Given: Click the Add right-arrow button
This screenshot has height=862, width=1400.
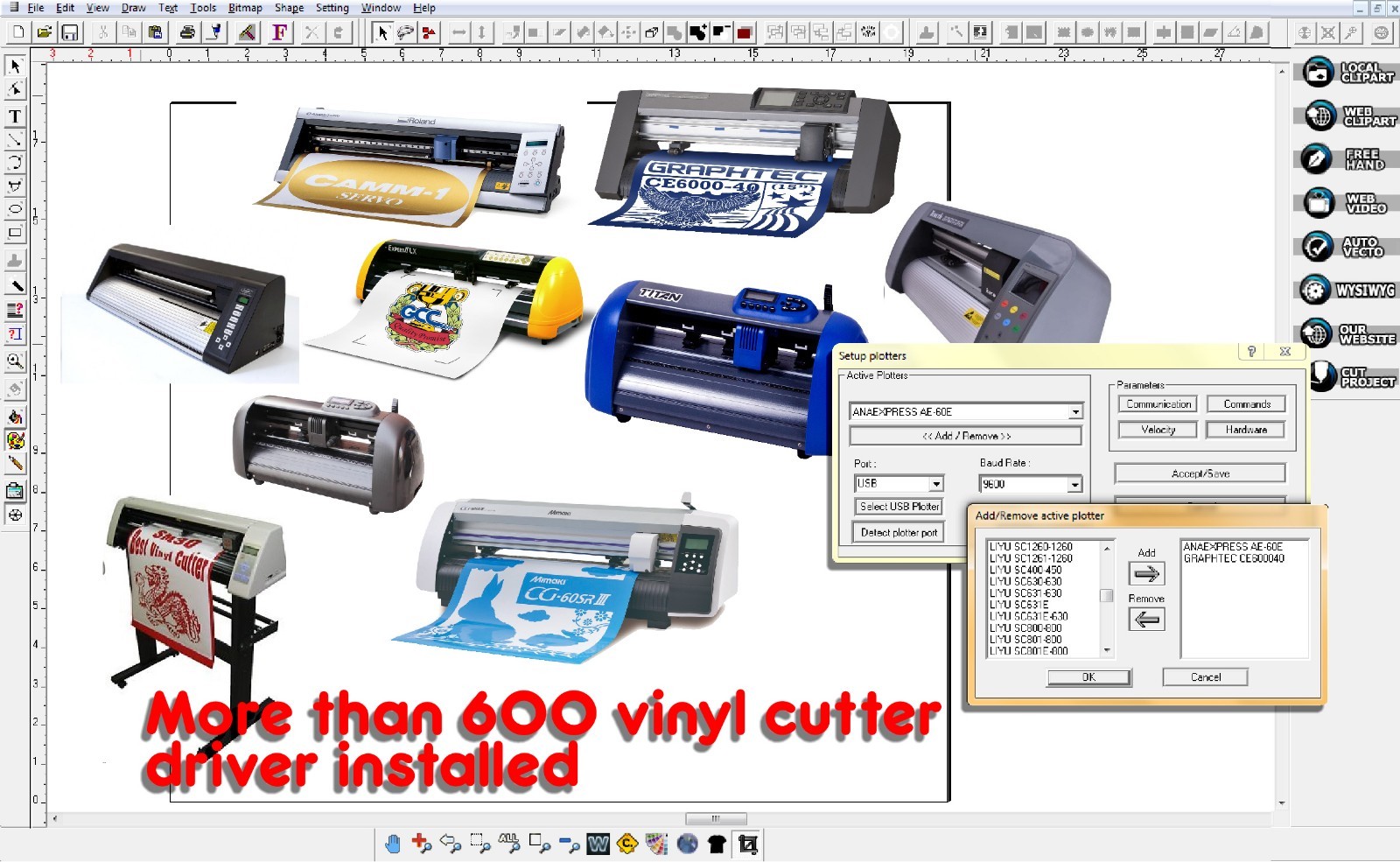Looking at the screenshot, I should click(x=1146, y=574).
